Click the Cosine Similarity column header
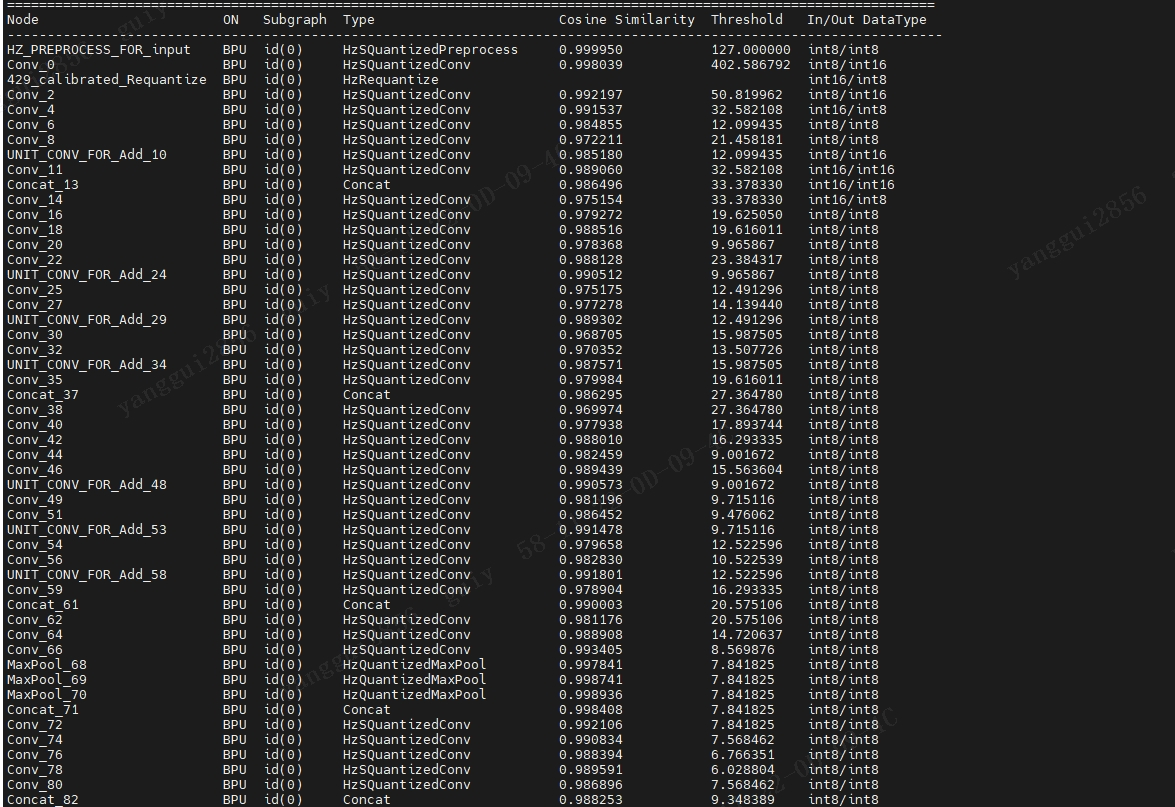Image resolution: width=1175 pixels, height=807 pixels. click(626, 20)
